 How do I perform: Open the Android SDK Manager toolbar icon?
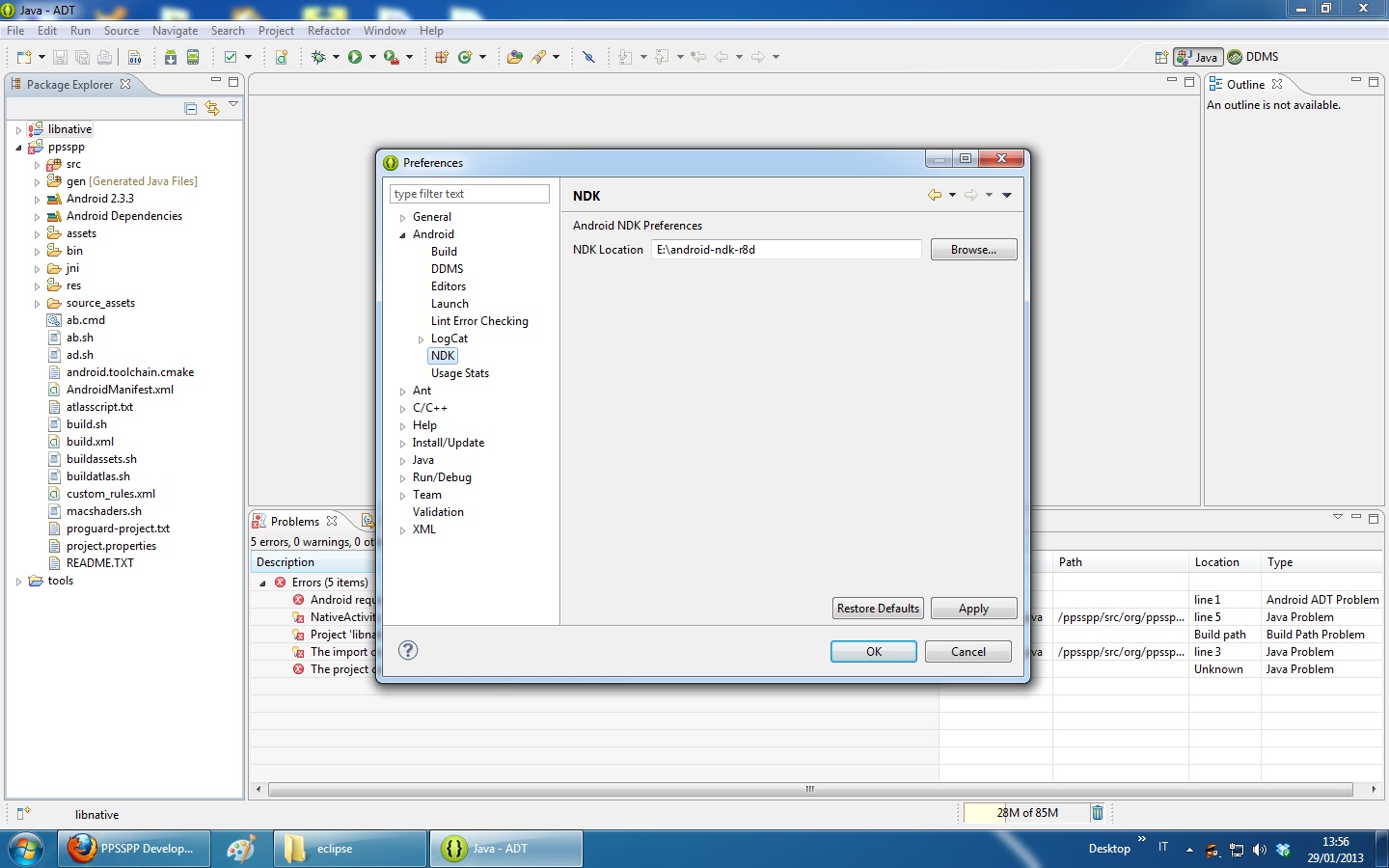pos(171,57)
